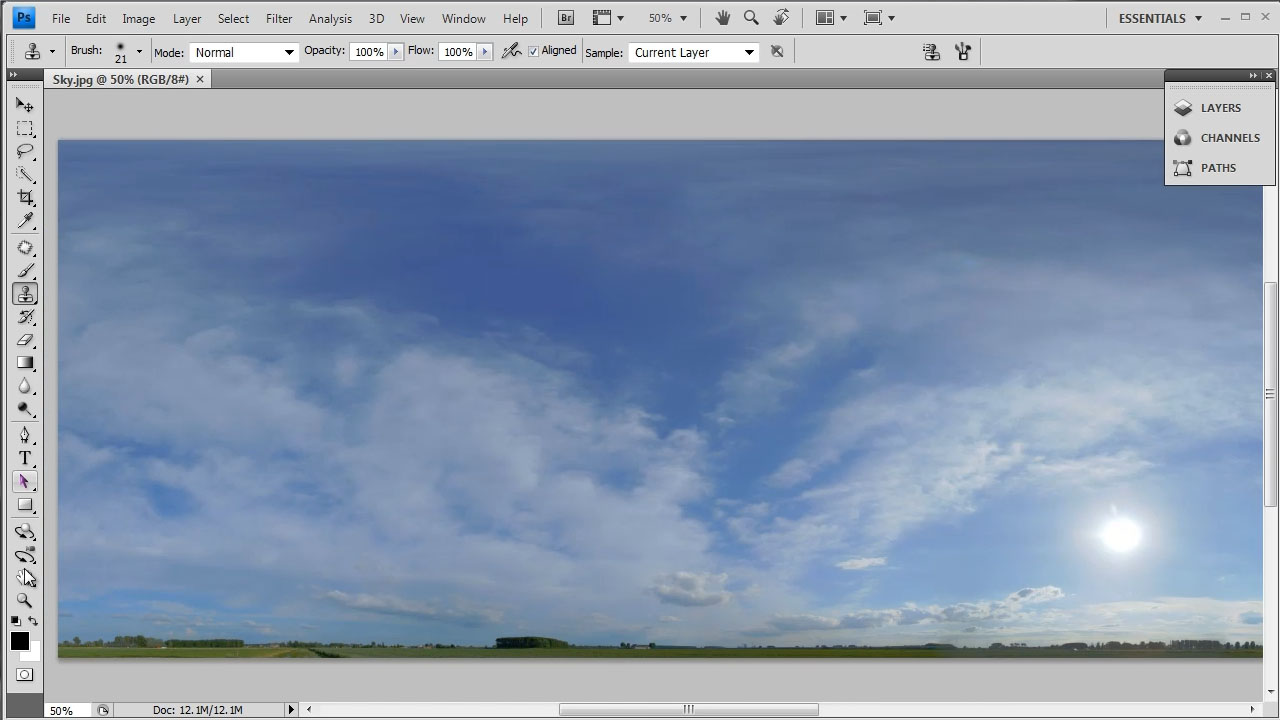Select the Blur tool
This screenshot has height=720, width=1280.
[x=25, y=387]
